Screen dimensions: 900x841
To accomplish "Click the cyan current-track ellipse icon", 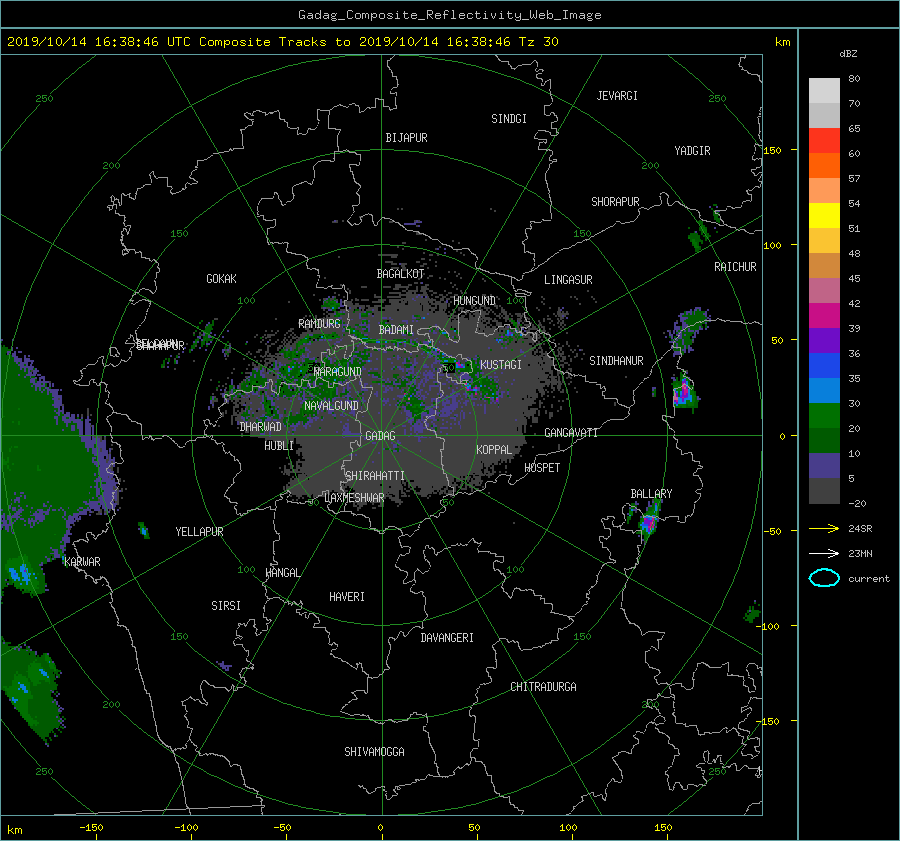I will 824,578.
